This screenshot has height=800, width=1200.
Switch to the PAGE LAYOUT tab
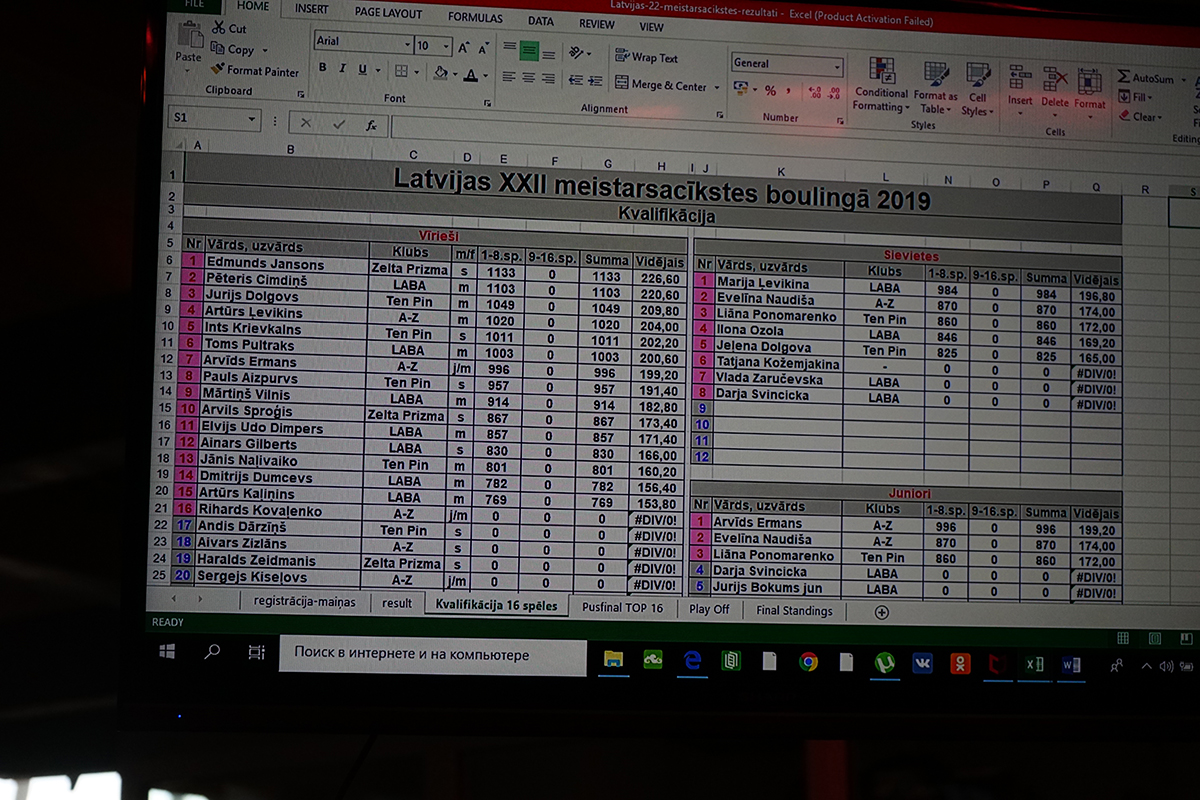click(388, 13)
